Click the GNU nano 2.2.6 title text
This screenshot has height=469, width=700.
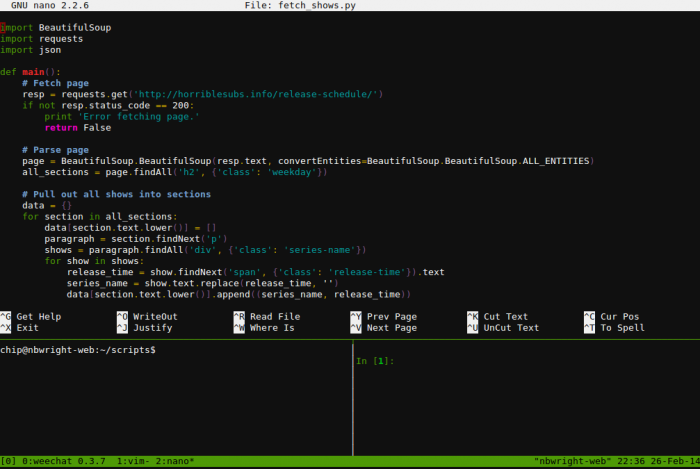pyautogui.click(x=50, y=5)
